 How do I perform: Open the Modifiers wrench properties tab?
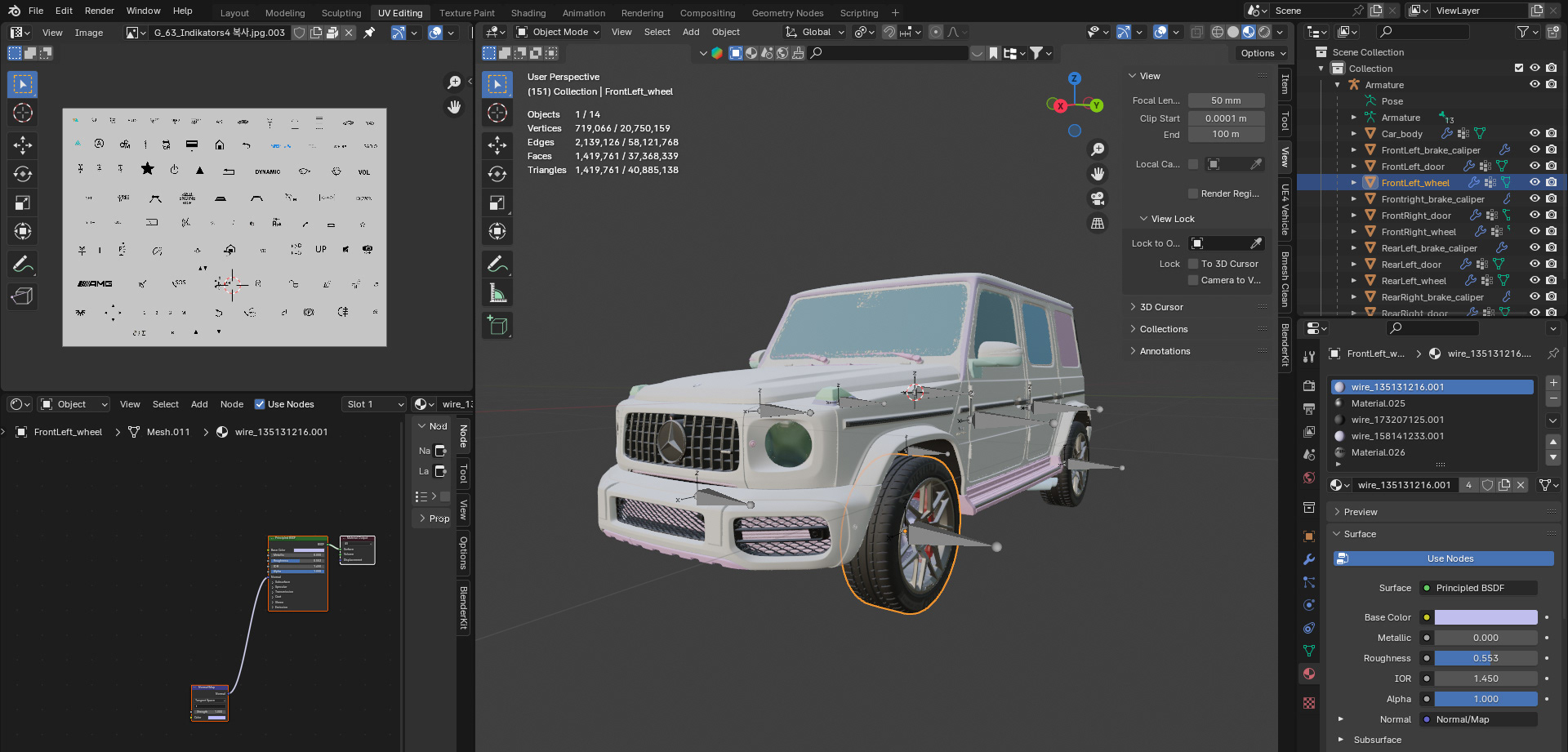click(1309, 559)
